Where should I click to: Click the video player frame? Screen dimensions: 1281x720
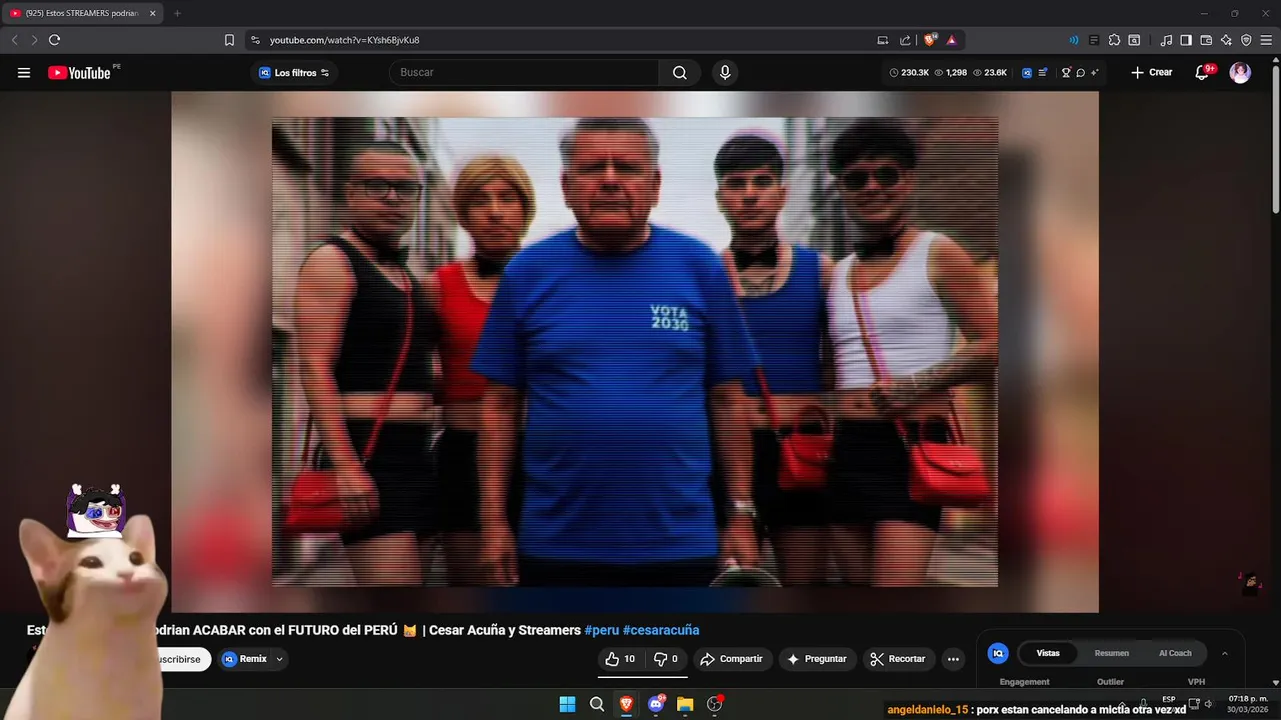click(x=635, y=352)
